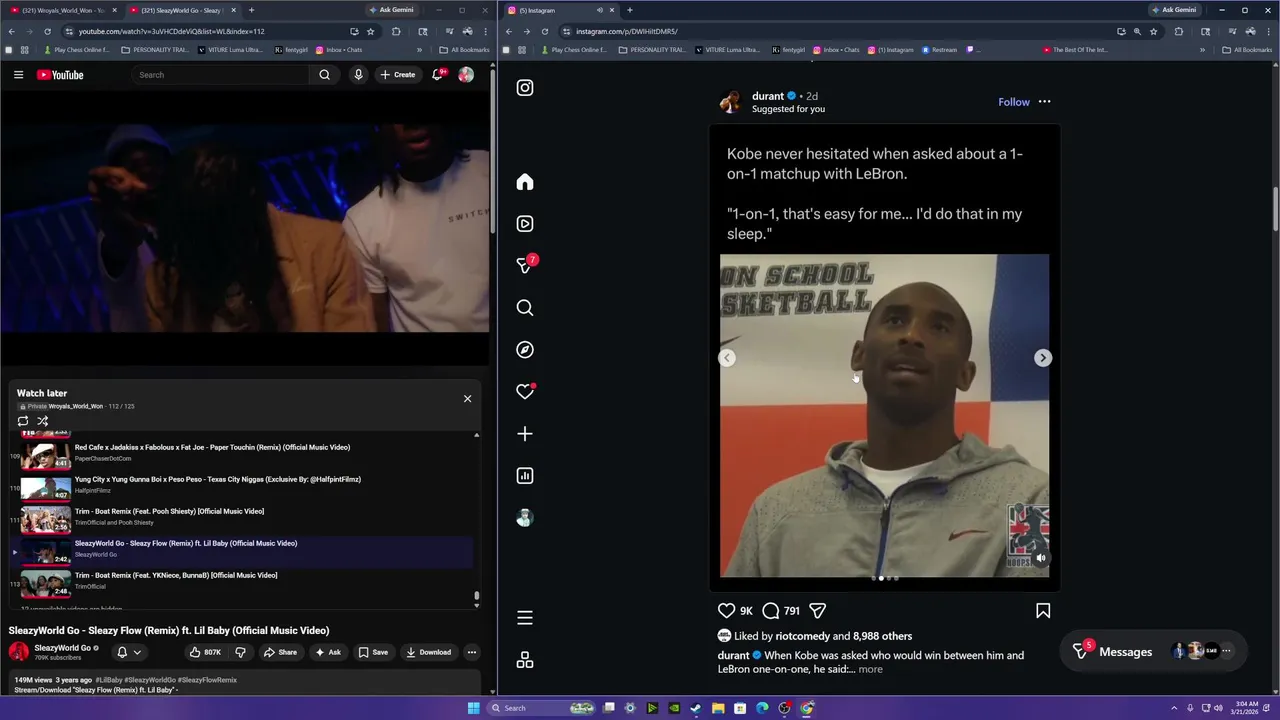Image resolution: width=1280 pixels, height=720 pixels.
Task: Open Instagram Notifications heart in the sidebar
Action: coord(525,392)
